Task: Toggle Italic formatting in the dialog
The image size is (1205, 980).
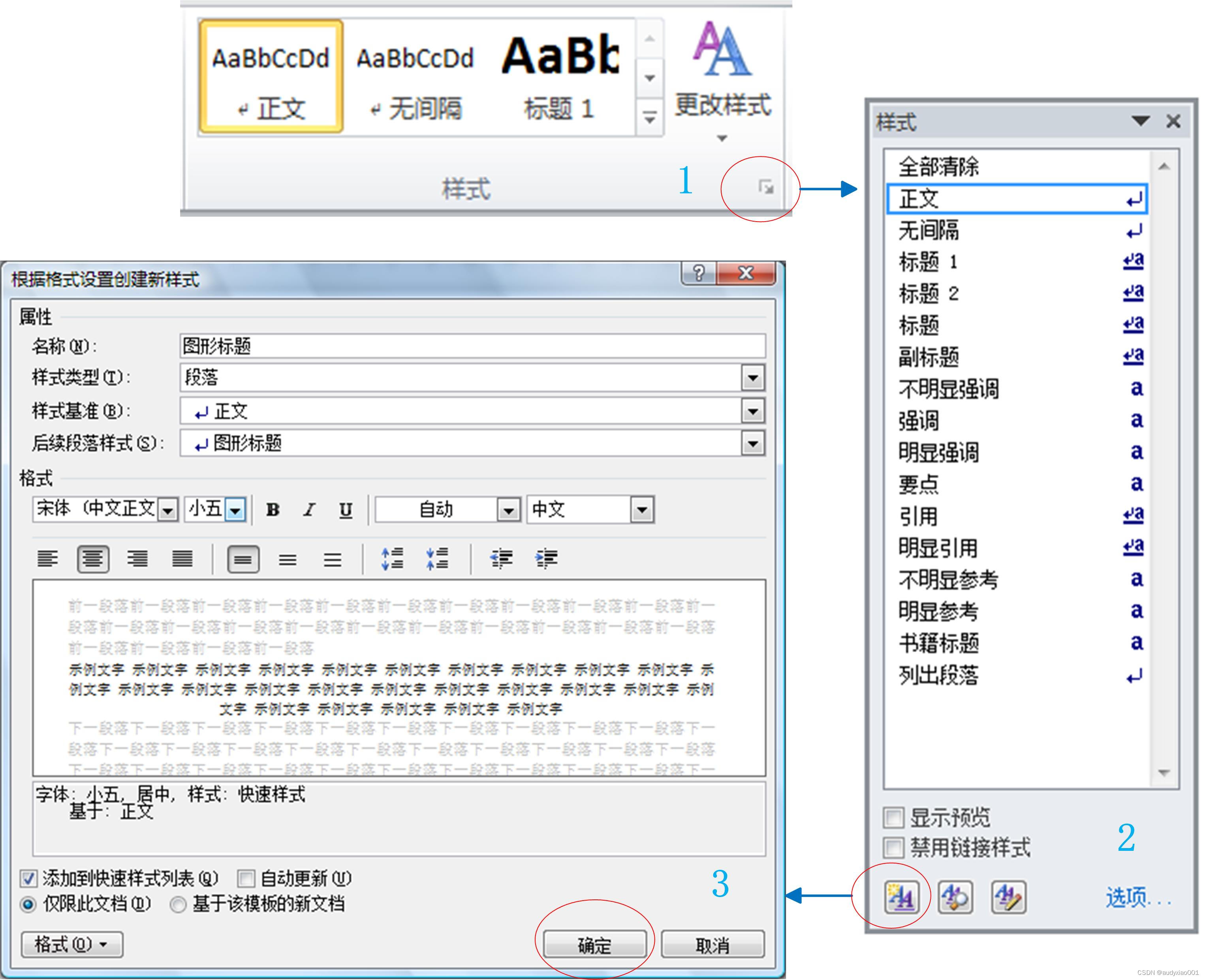Action: (309, 510)
